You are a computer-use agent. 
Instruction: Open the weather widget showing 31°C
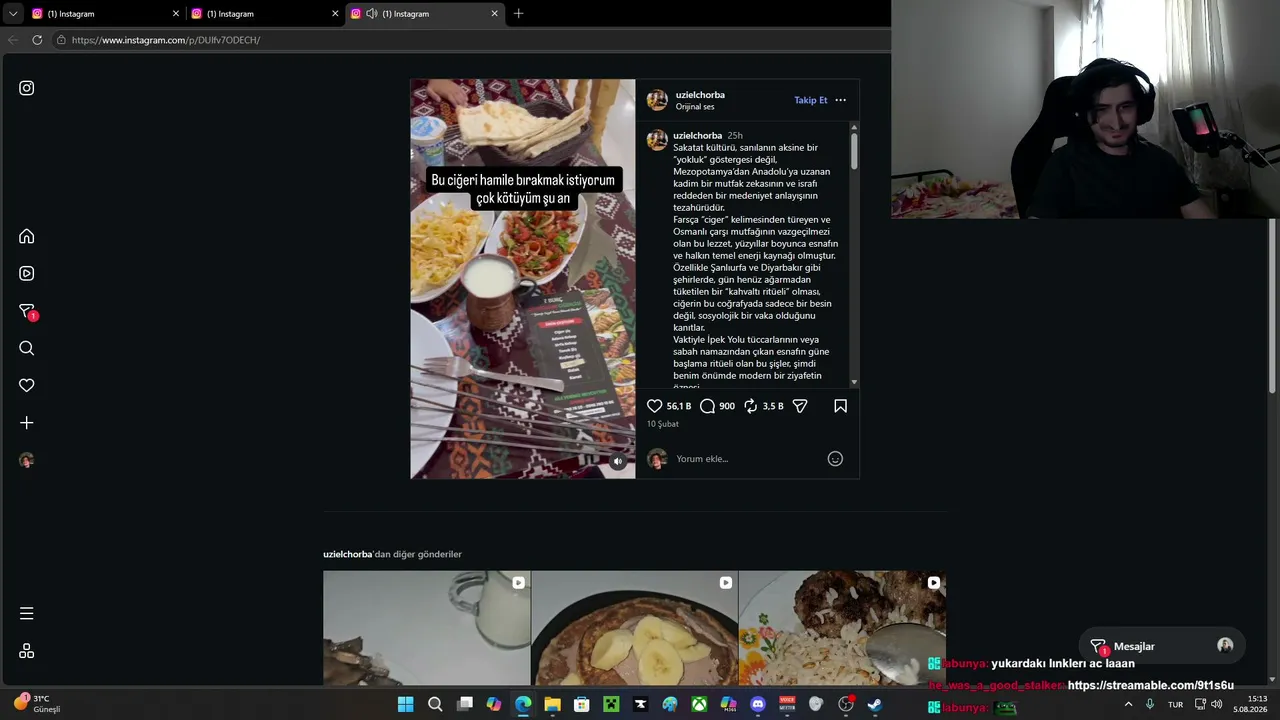coord(37,703)
